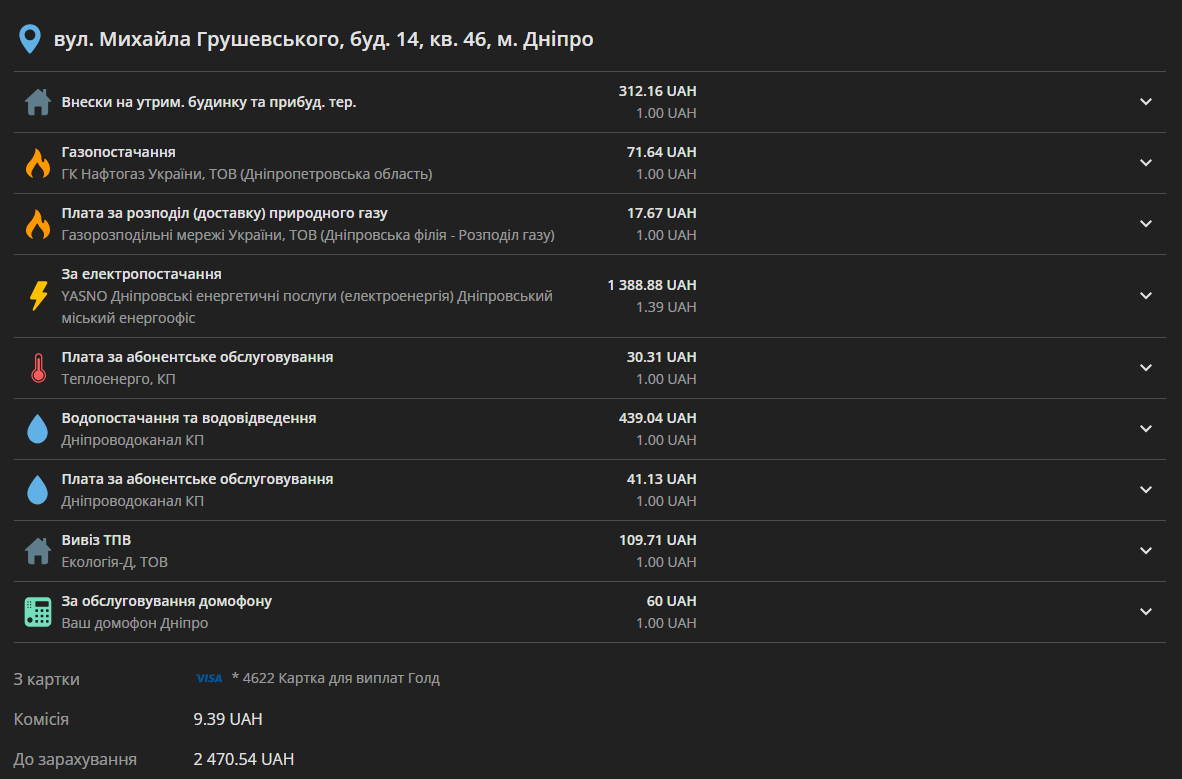Click the До зарахування label
The height and width of the screenshot is (779, 1182).
pos(75,759)
